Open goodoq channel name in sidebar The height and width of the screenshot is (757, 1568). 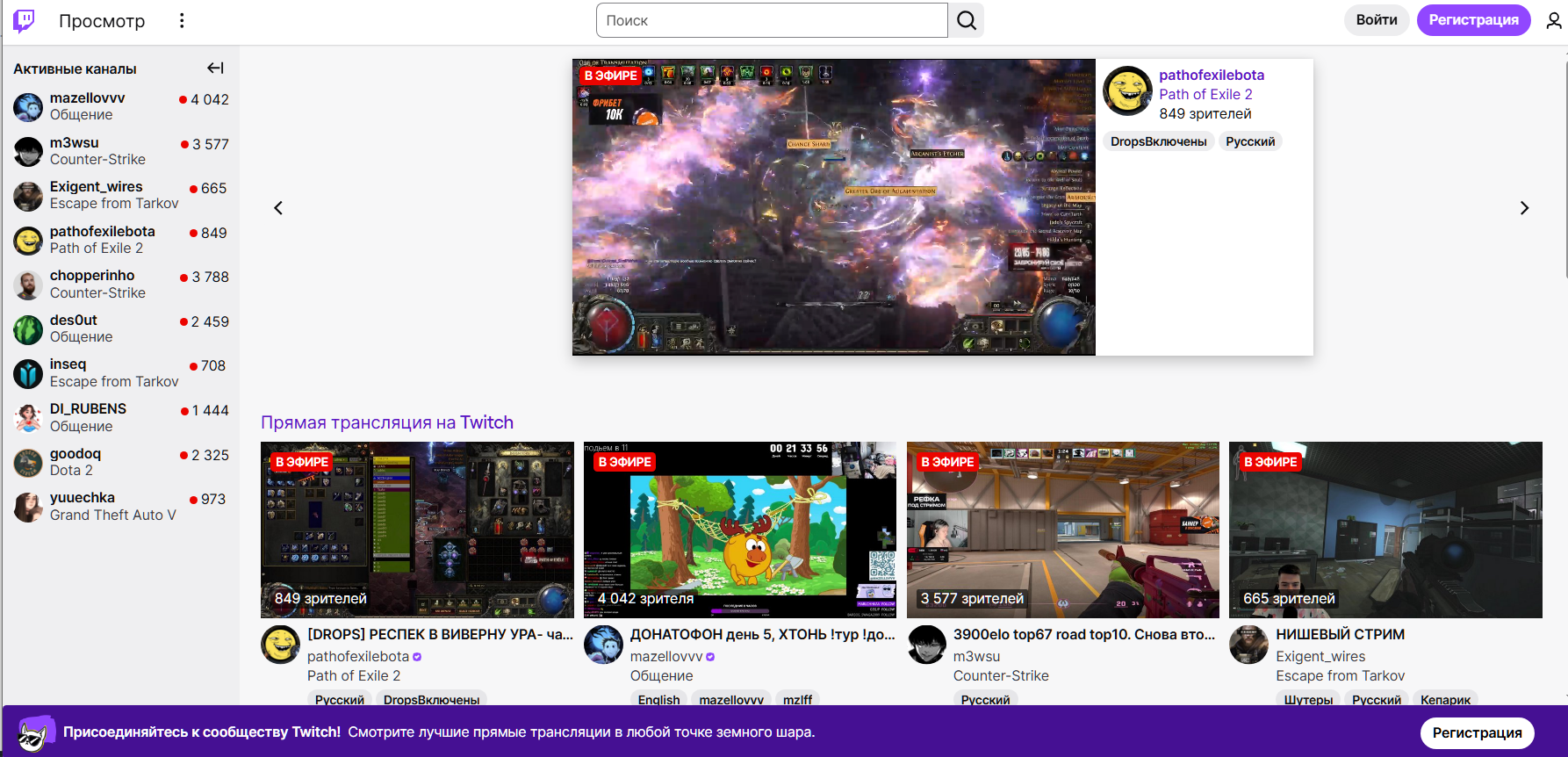(76, 453)
